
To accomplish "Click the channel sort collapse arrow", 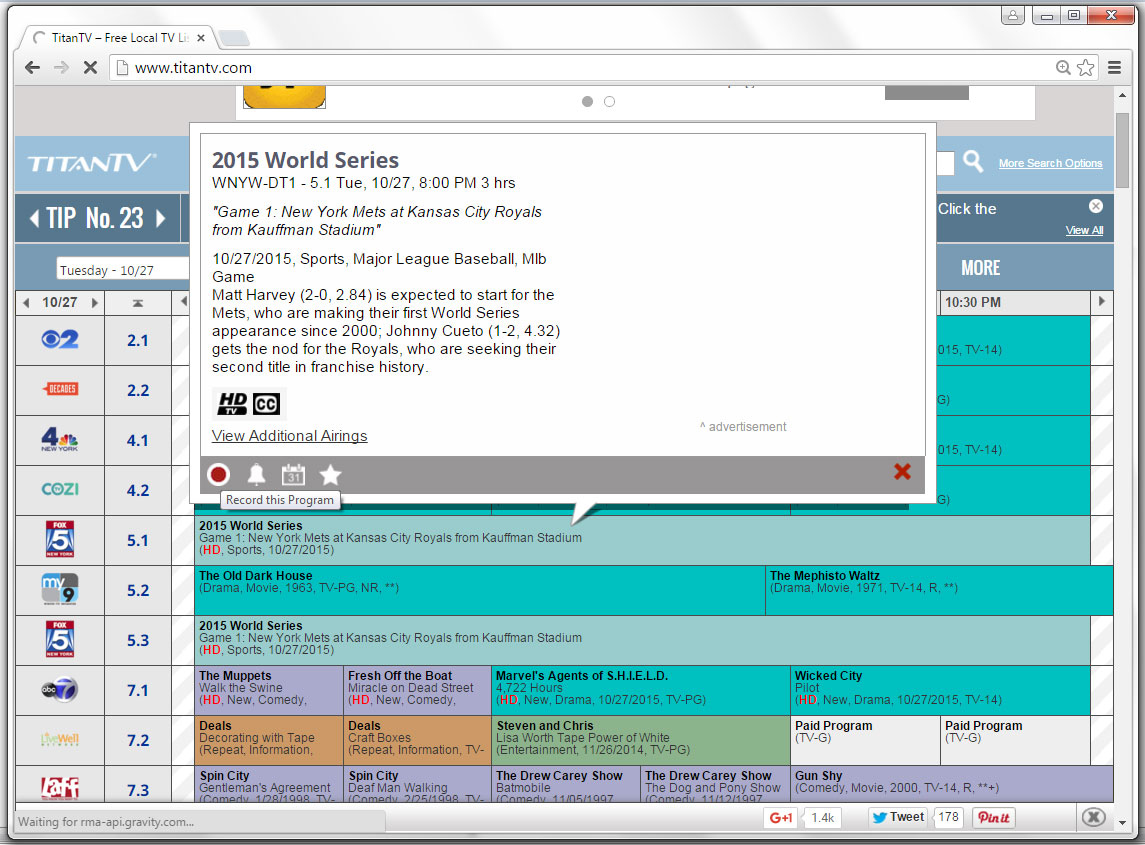I will (137, 302).
